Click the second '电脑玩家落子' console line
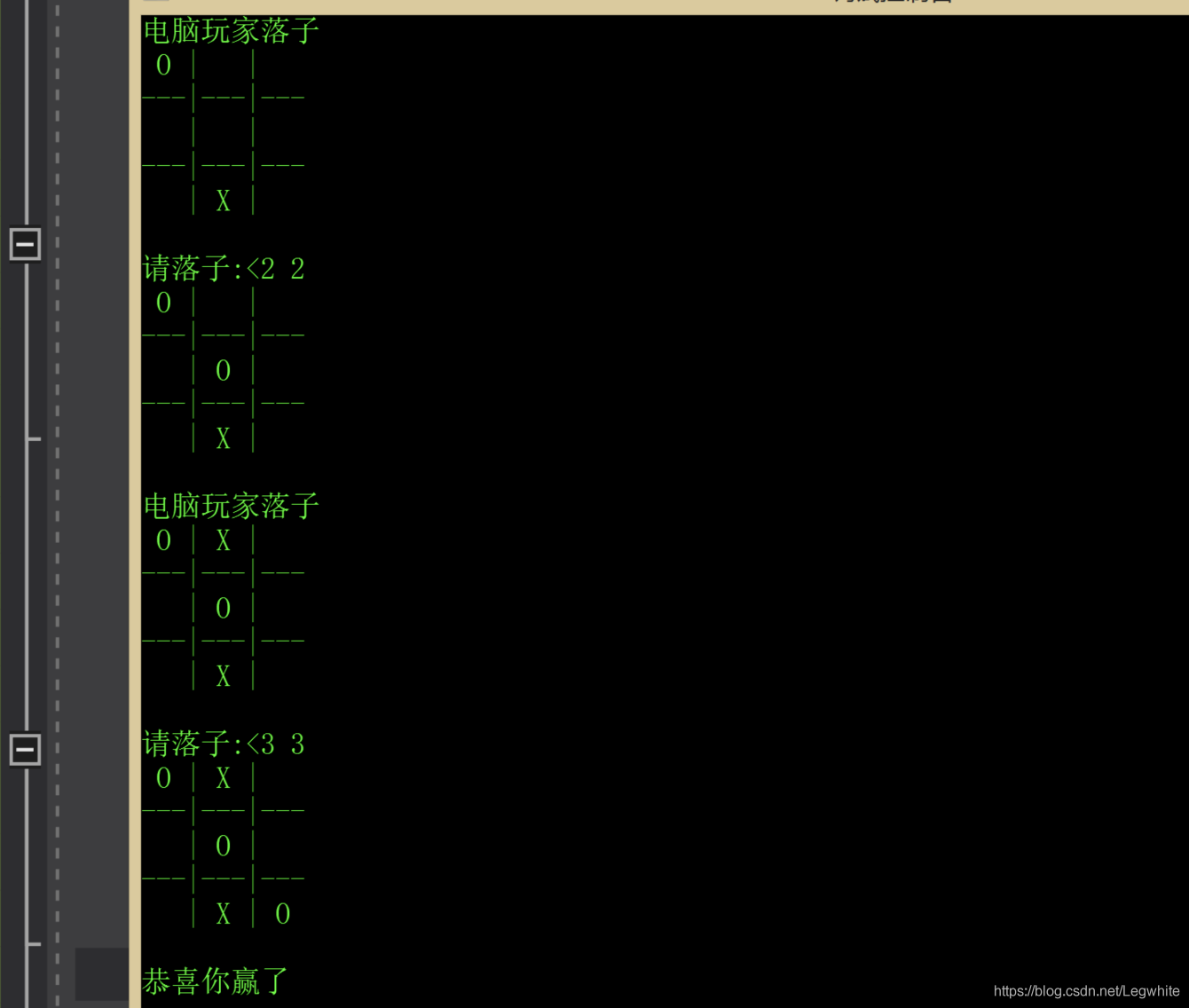 [231, 507]
